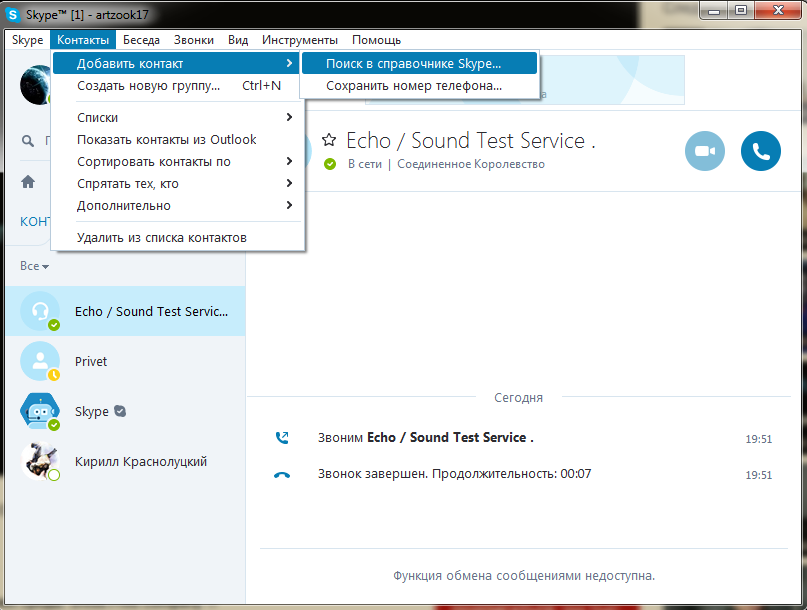This screenshot has width=807, height=610.
Task: Select the Privet contact row
Action: click(x=126, y=361)
